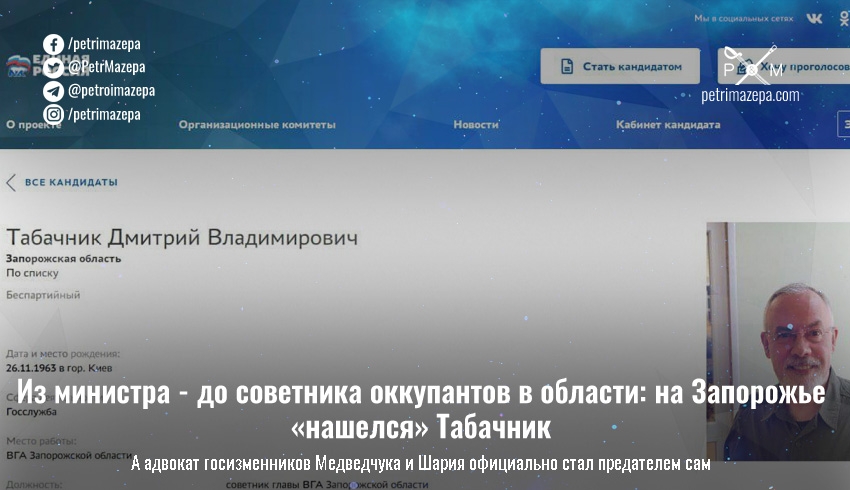The height and width of the screenshot is (490, 850).
Task: Click the crossed sabres PM logo
Action: point(750,65)
